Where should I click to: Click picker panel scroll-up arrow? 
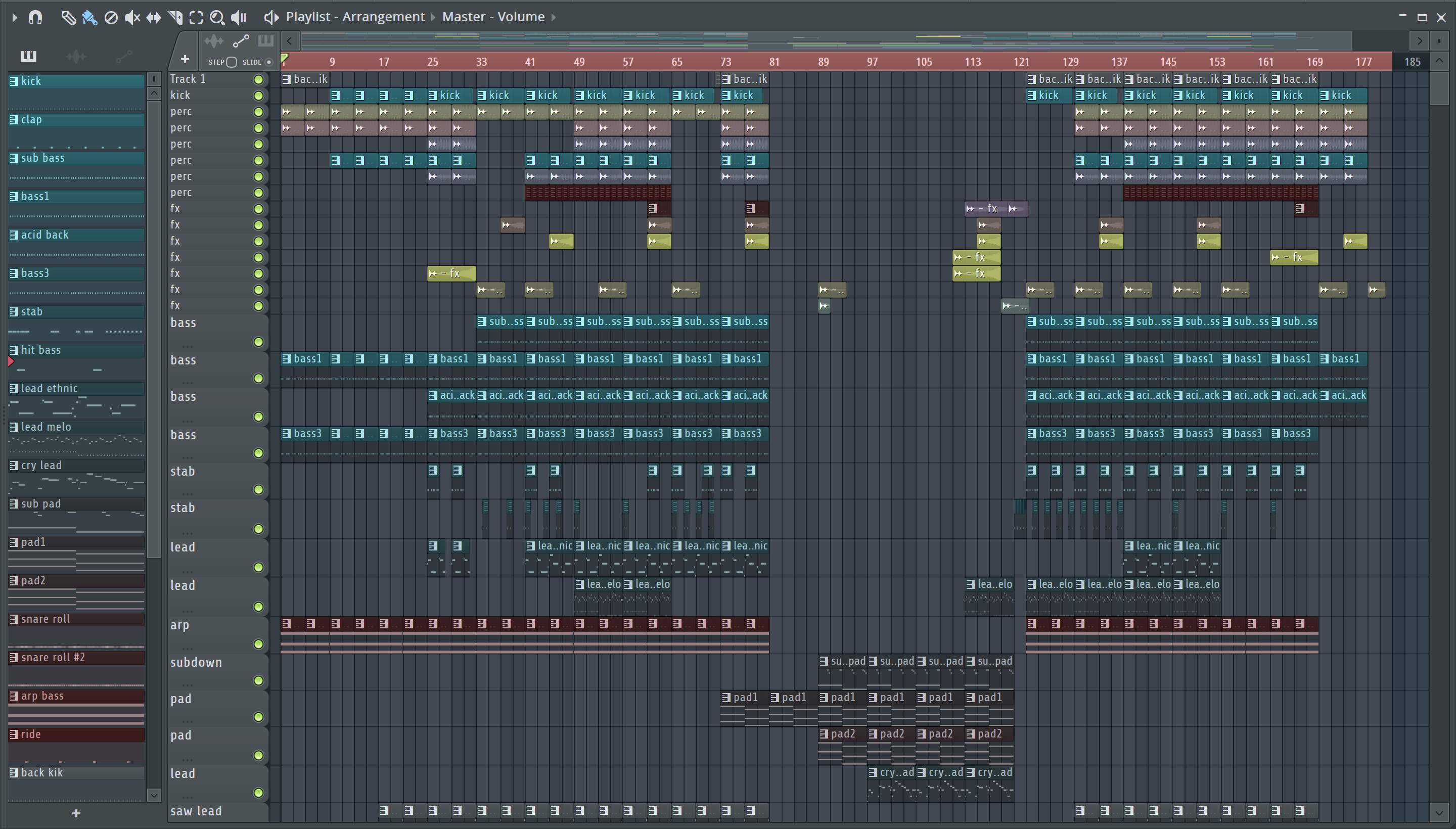click(154, 94)
